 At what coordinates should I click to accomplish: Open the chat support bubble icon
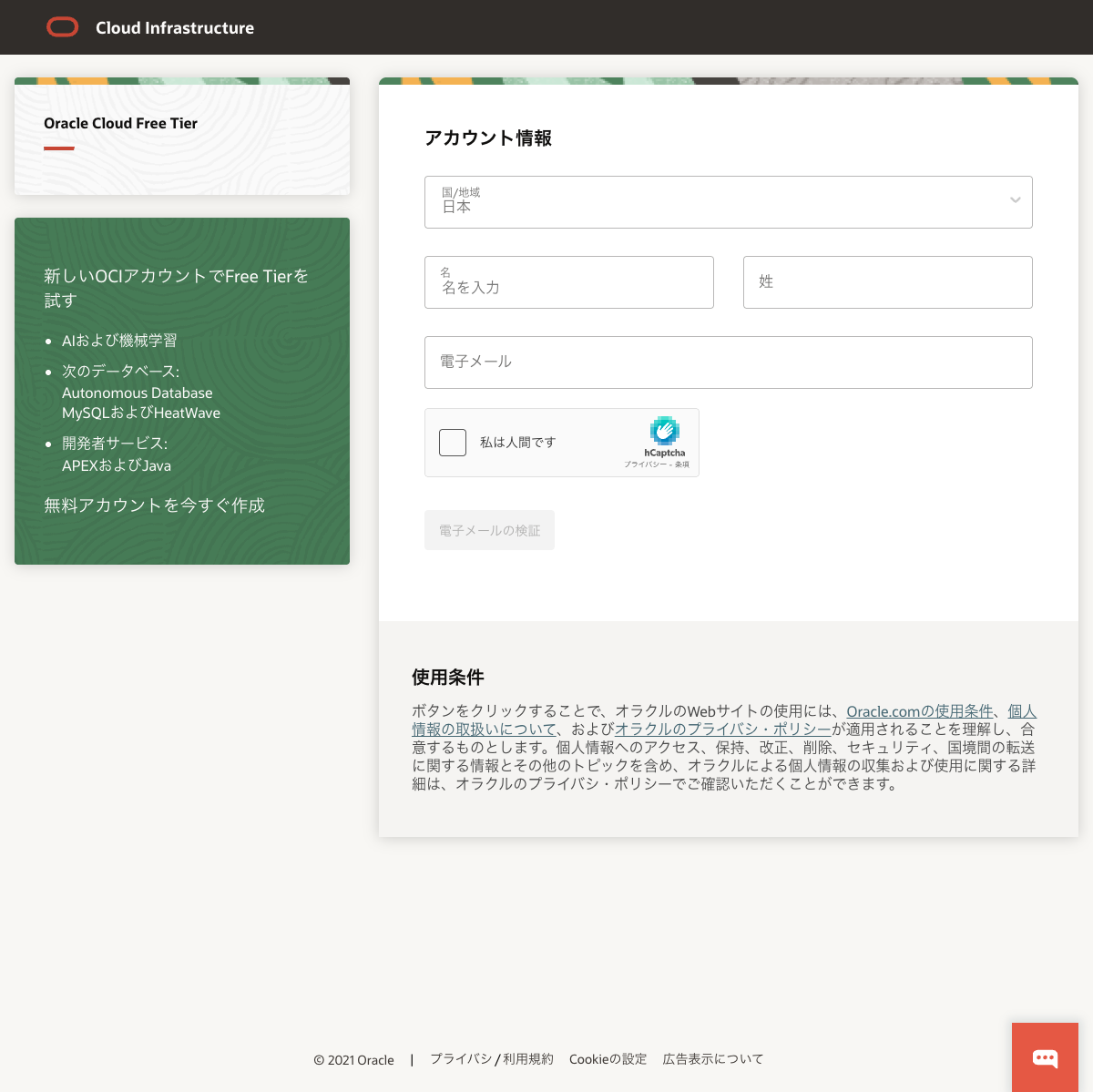point(1045,1057)
